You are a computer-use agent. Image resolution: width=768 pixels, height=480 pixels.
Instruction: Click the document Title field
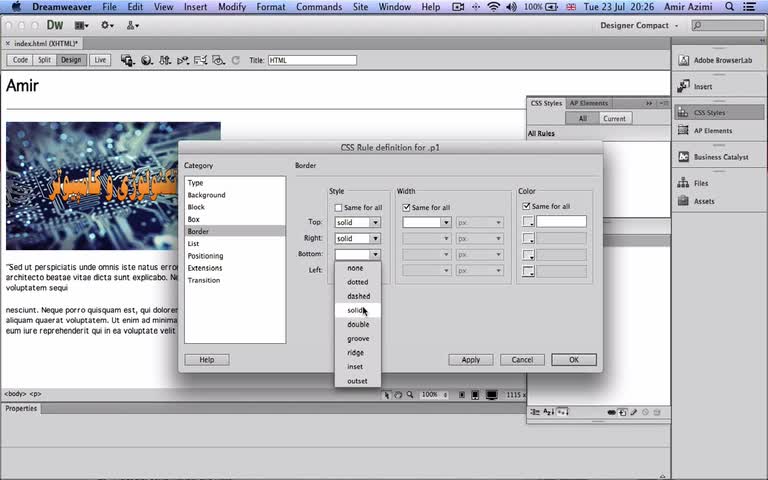pyautogui.click(x=312, y=60)
